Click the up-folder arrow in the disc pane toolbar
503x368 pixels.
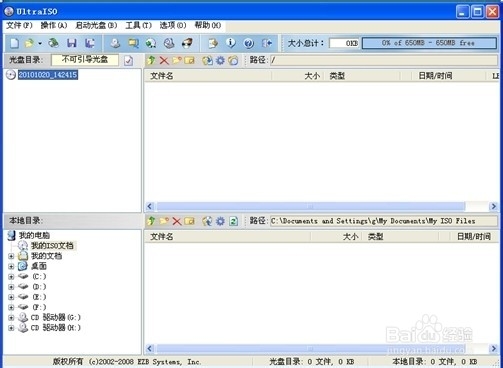(151, 60)
